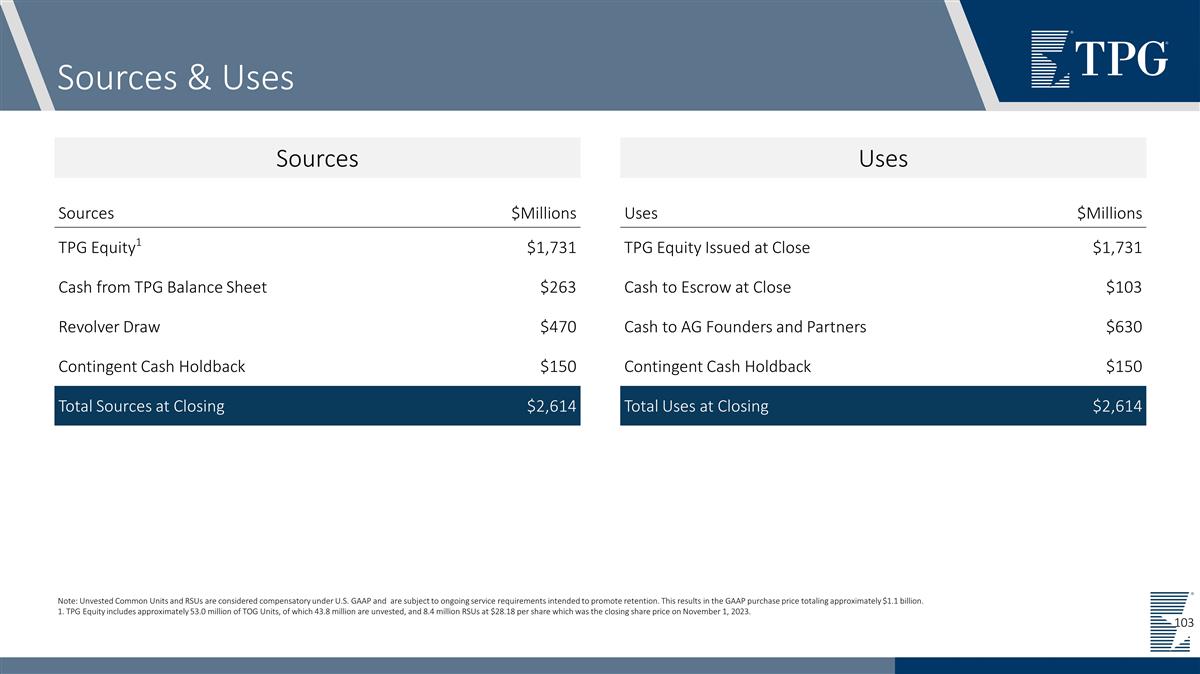Click the page number 103
This screenshot has width=1200, height=674.
[x=1183, y=623]
